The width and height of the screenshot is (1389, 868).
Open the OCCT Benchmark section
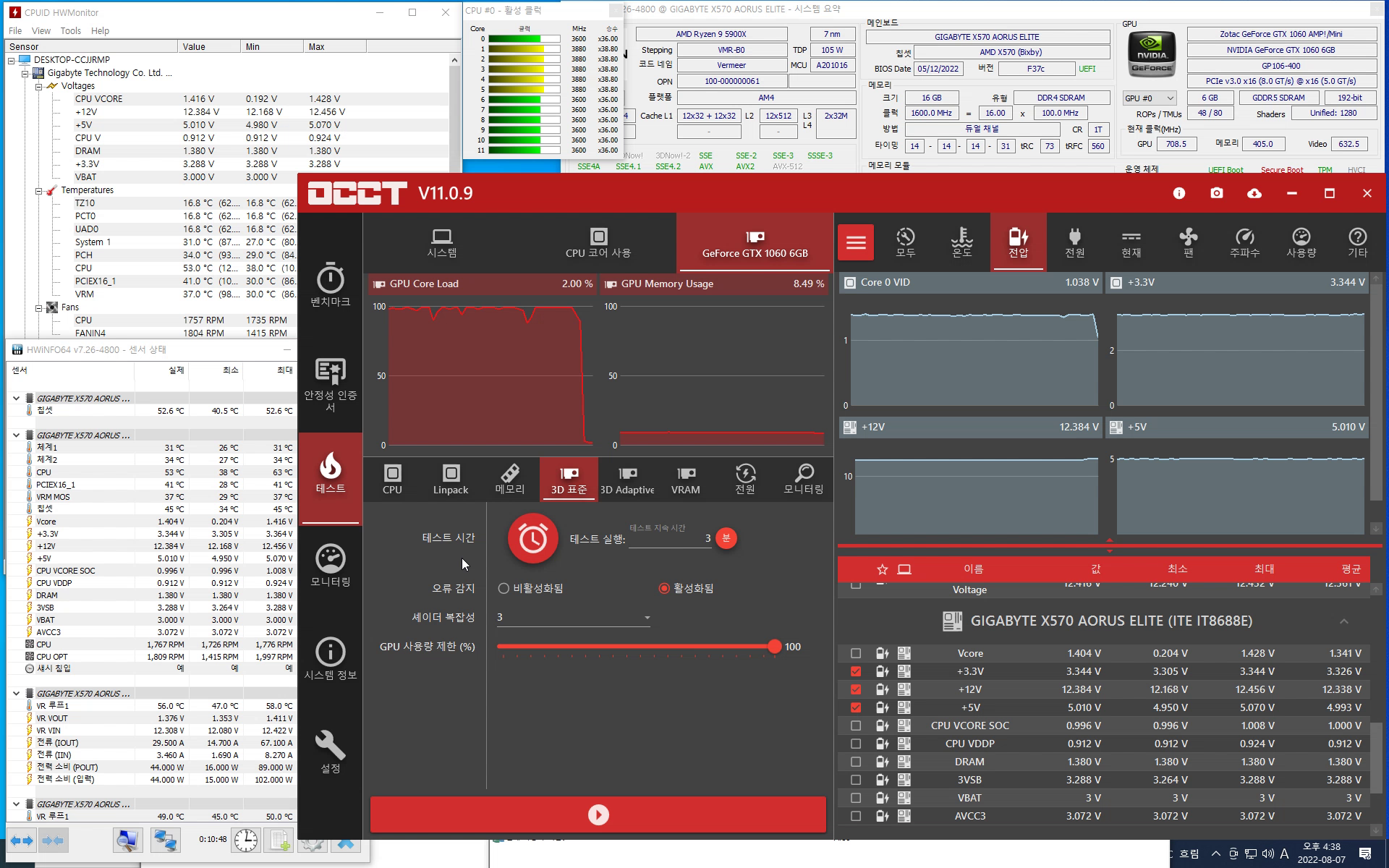tap(330, 284)
